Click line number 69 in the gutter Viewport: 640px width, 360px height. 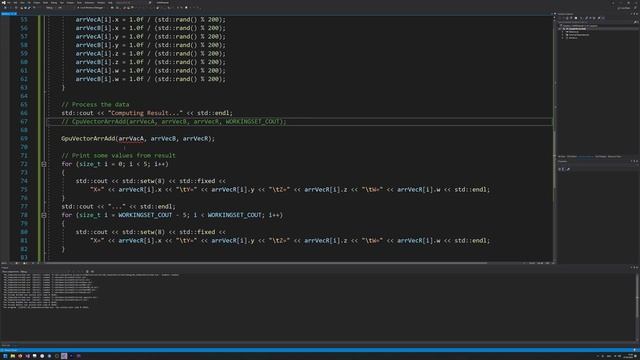(24, 139)
